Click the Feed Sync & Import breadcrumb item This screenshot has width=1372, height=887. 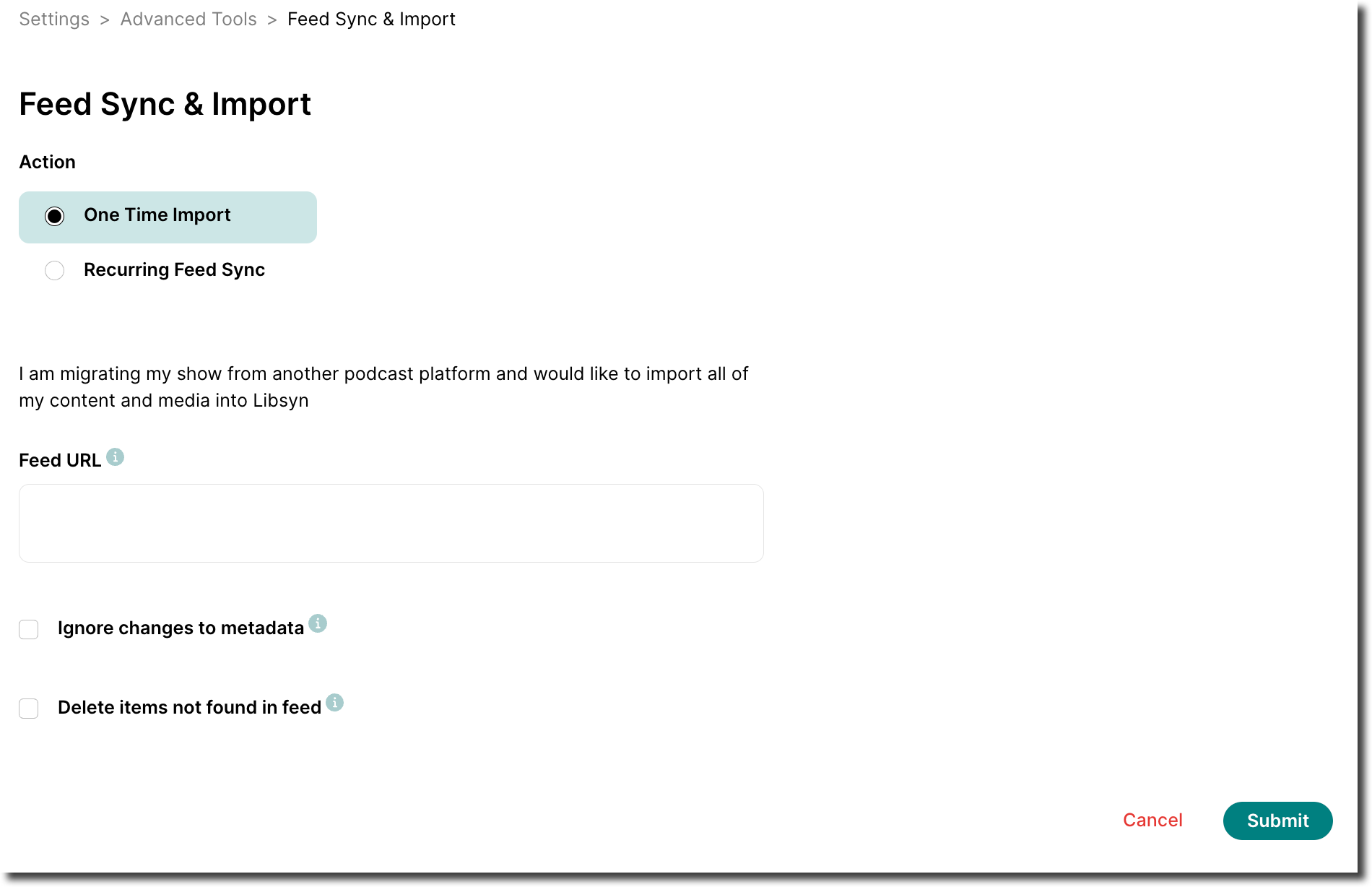[371, 19]
